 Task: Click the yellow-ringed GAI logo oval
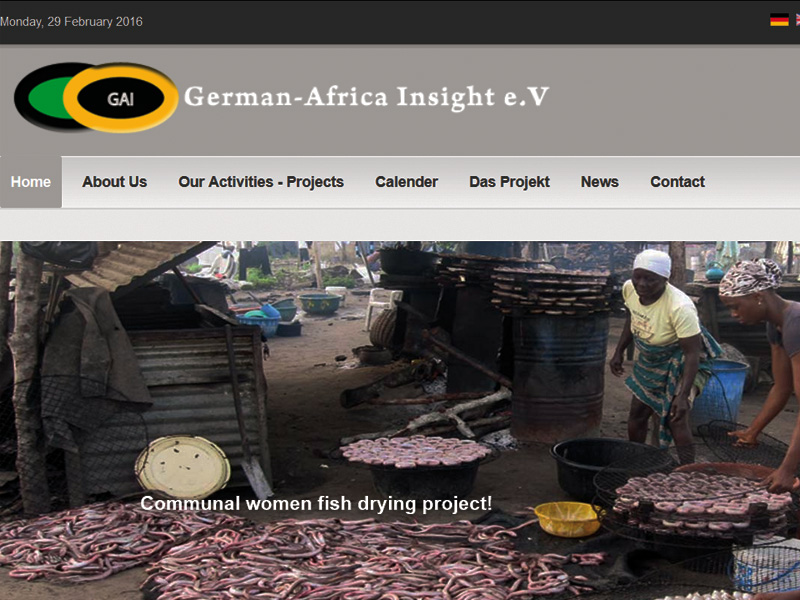121,98
